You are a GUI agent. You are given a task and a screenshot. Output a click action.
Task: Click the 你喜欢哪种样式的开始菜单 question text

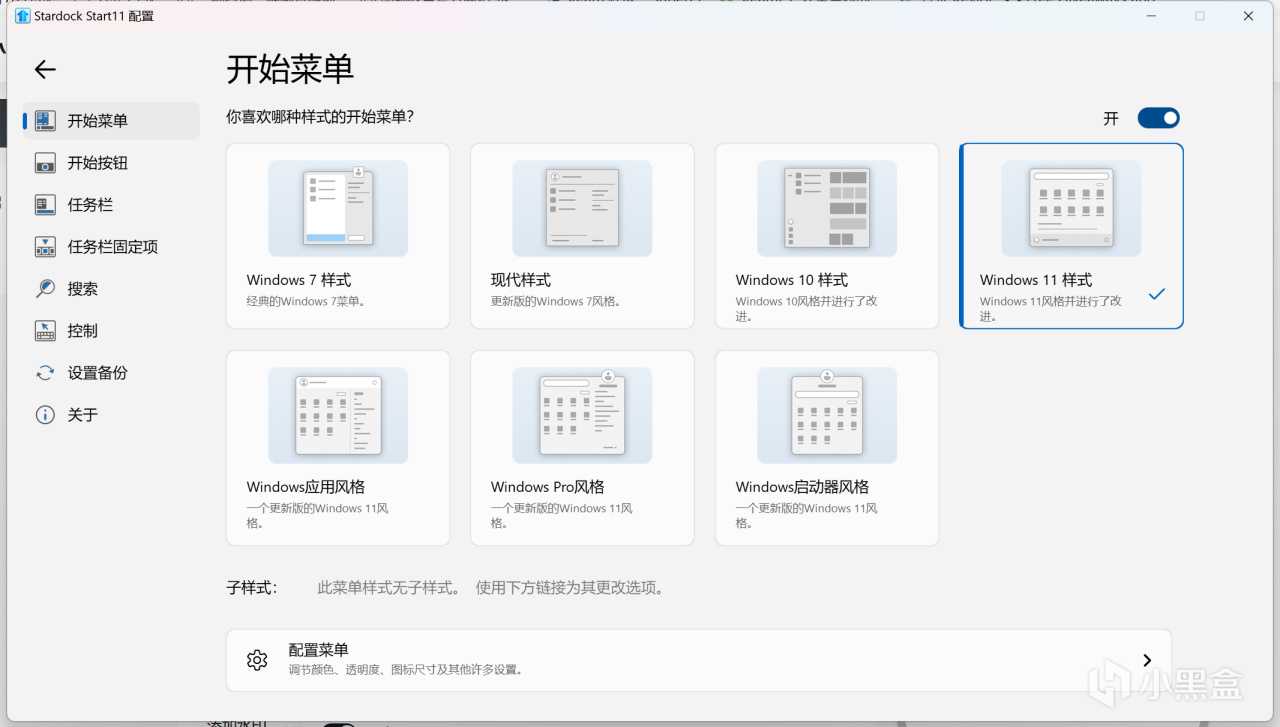(321, 117)
